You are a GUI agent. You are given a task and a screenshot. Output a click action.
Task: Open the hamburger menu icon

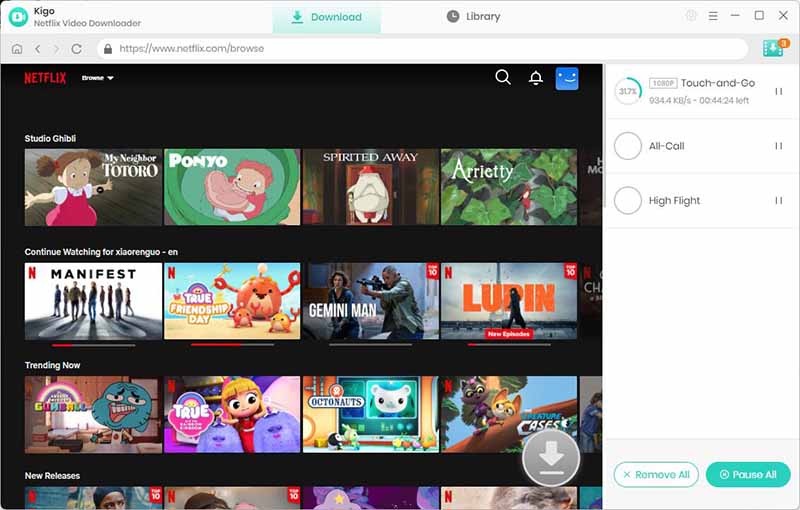click(x=713, y=16)
